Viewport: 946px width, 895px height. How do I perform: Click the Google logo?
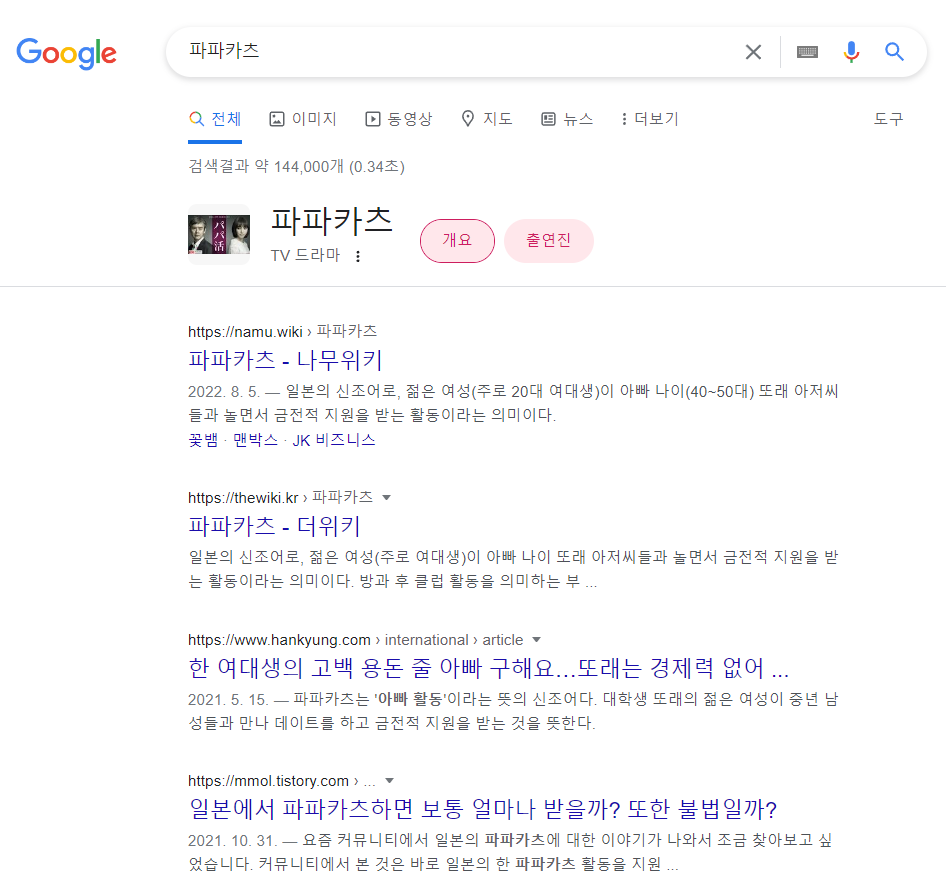click(x=66, y=53)
